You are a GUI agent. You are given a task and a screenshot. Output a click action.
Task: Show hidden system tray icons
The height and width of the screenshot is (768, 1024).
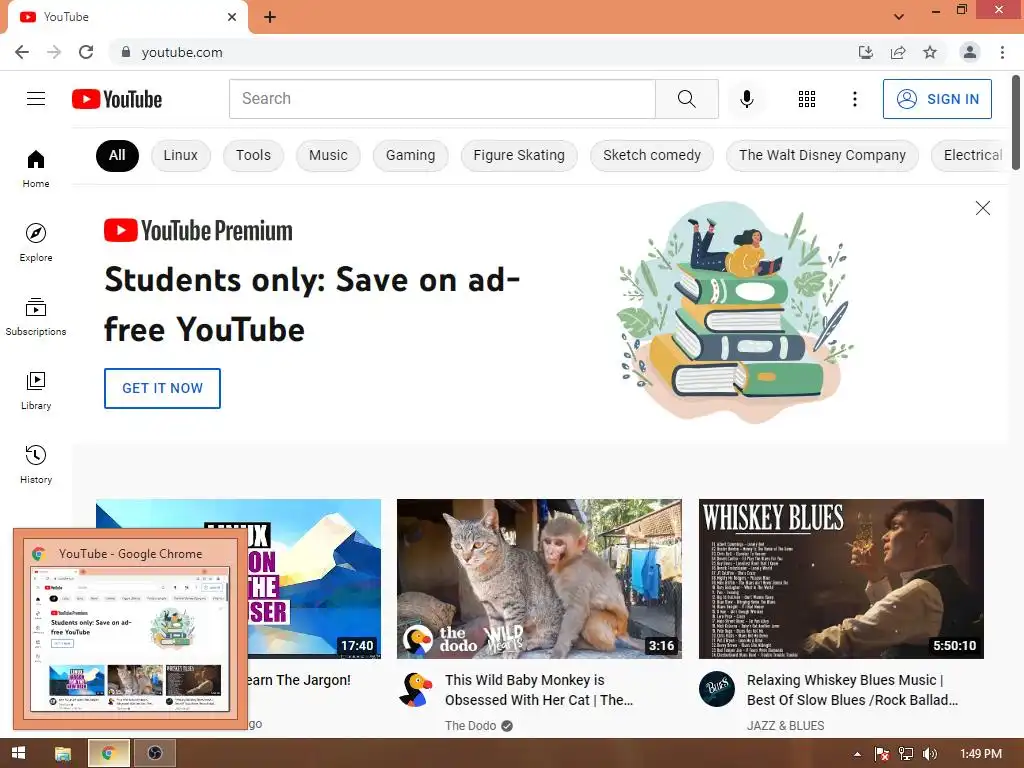(x=857, y=754)
